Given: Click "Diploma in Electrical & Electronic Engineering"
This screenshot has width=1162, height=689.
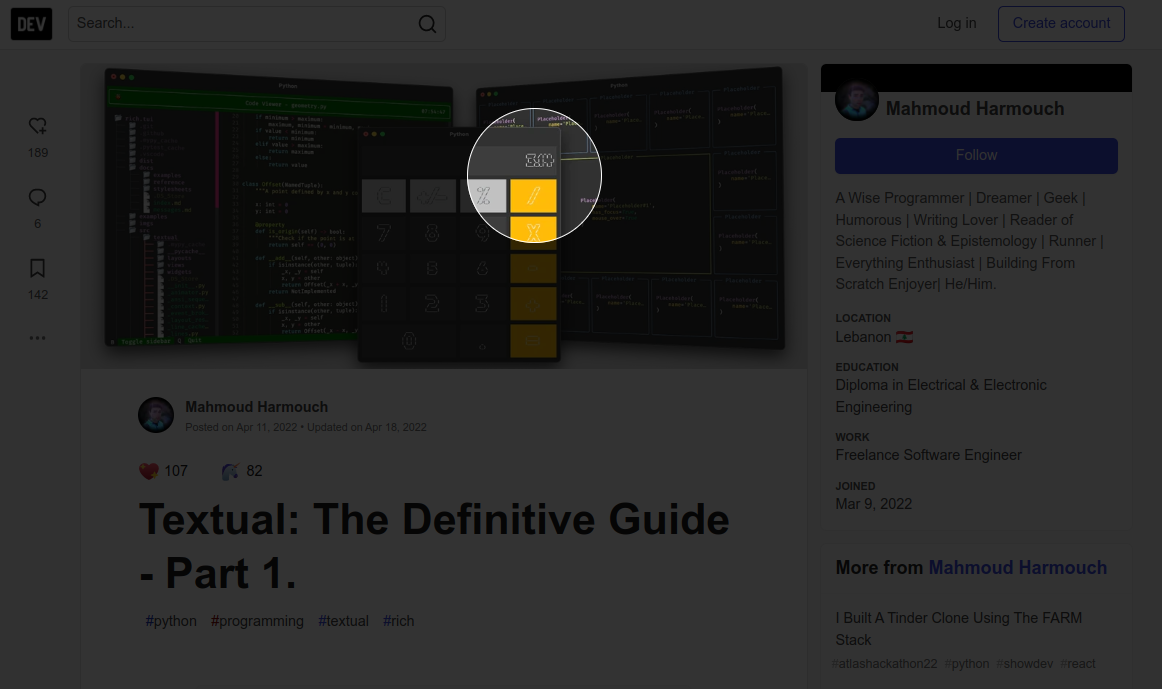Looking at the screenshot, I should pyautogui.click(x=941, y=396).
